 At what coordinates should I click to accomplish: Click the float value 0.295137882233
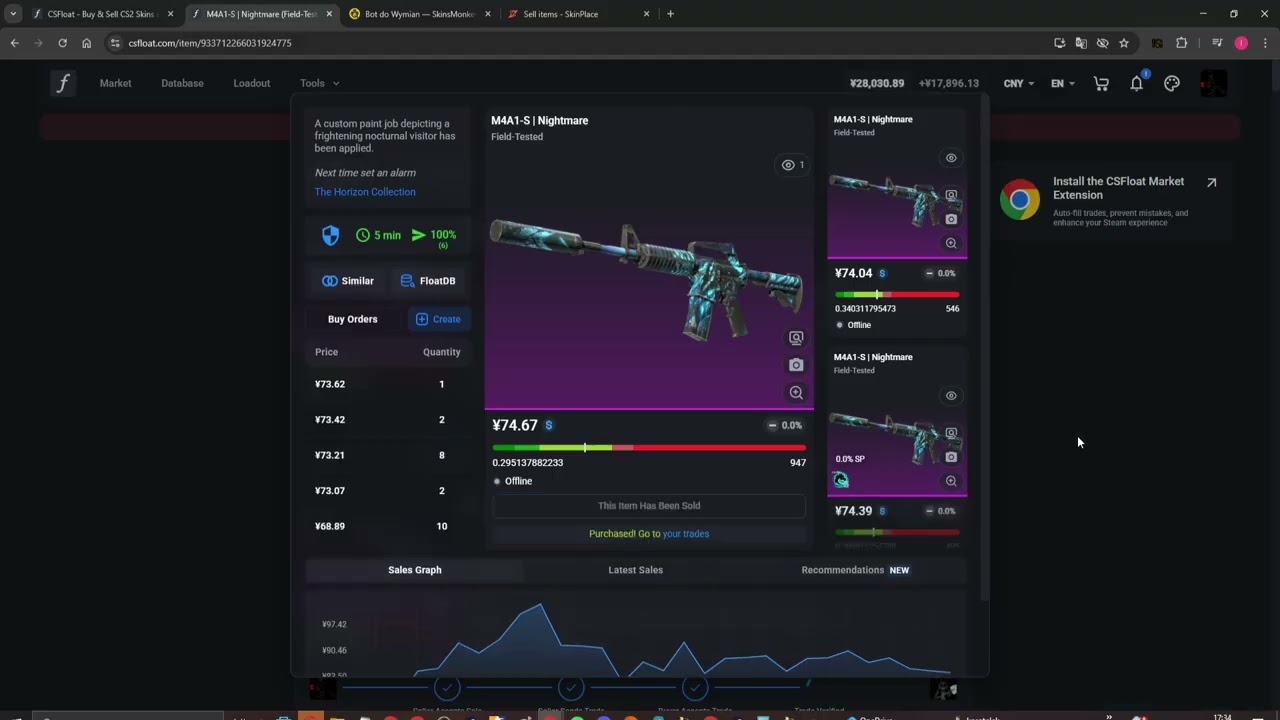[x=528, y=463]
